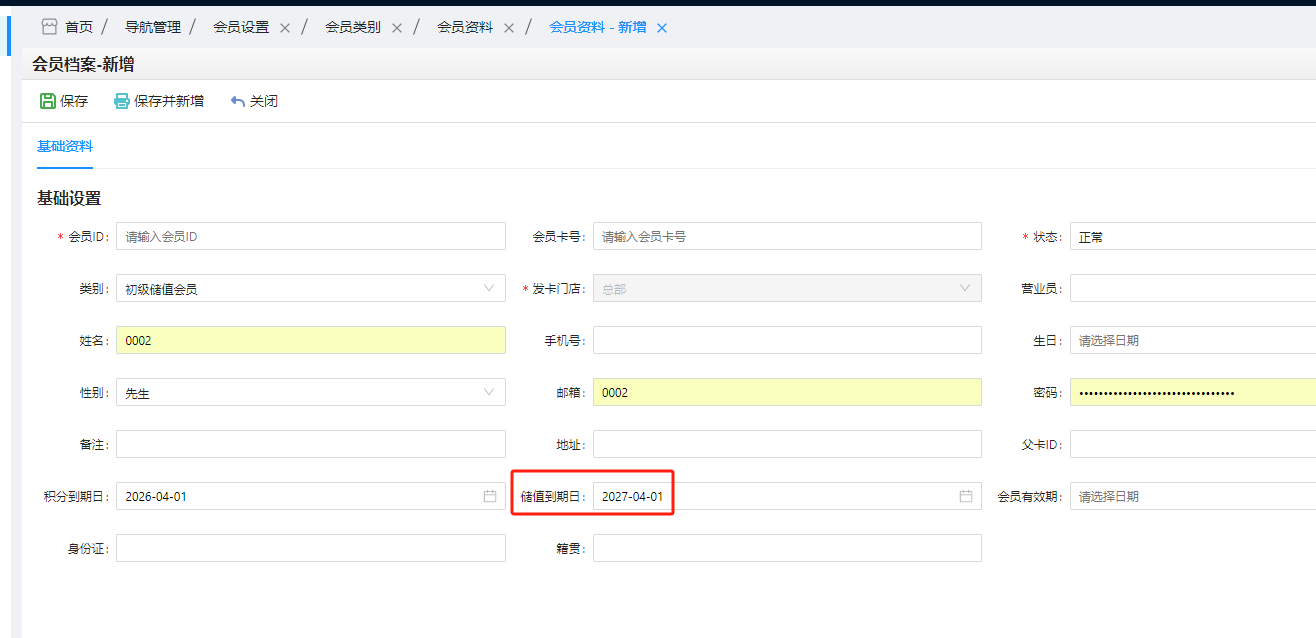Click the 会员档案-新增 page title
This screenshot has height=638, width=1316.
(83, 65)
